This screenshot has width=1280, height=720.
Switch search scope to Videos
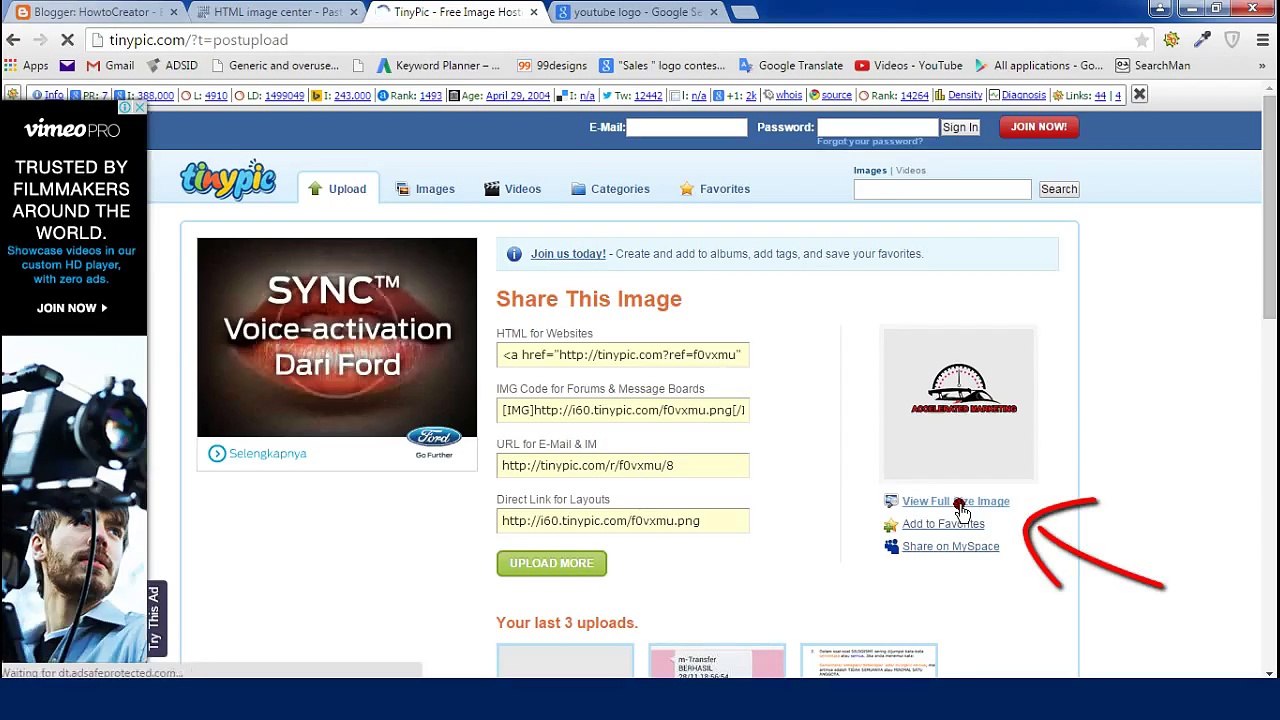(x=911, y=170)
